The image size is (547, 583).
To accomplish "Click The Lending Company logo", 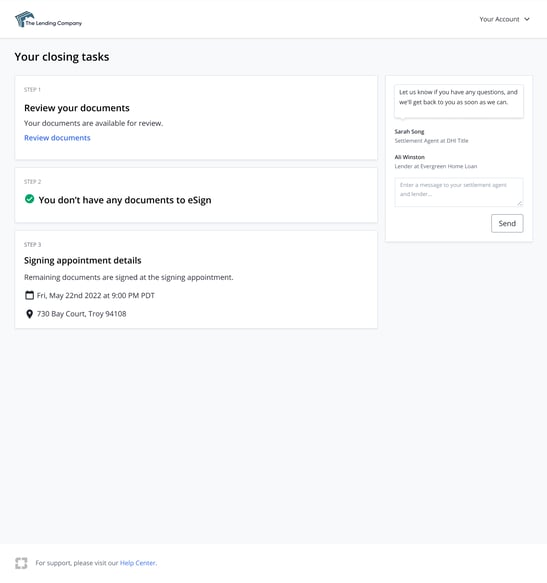I will (48, 19).
